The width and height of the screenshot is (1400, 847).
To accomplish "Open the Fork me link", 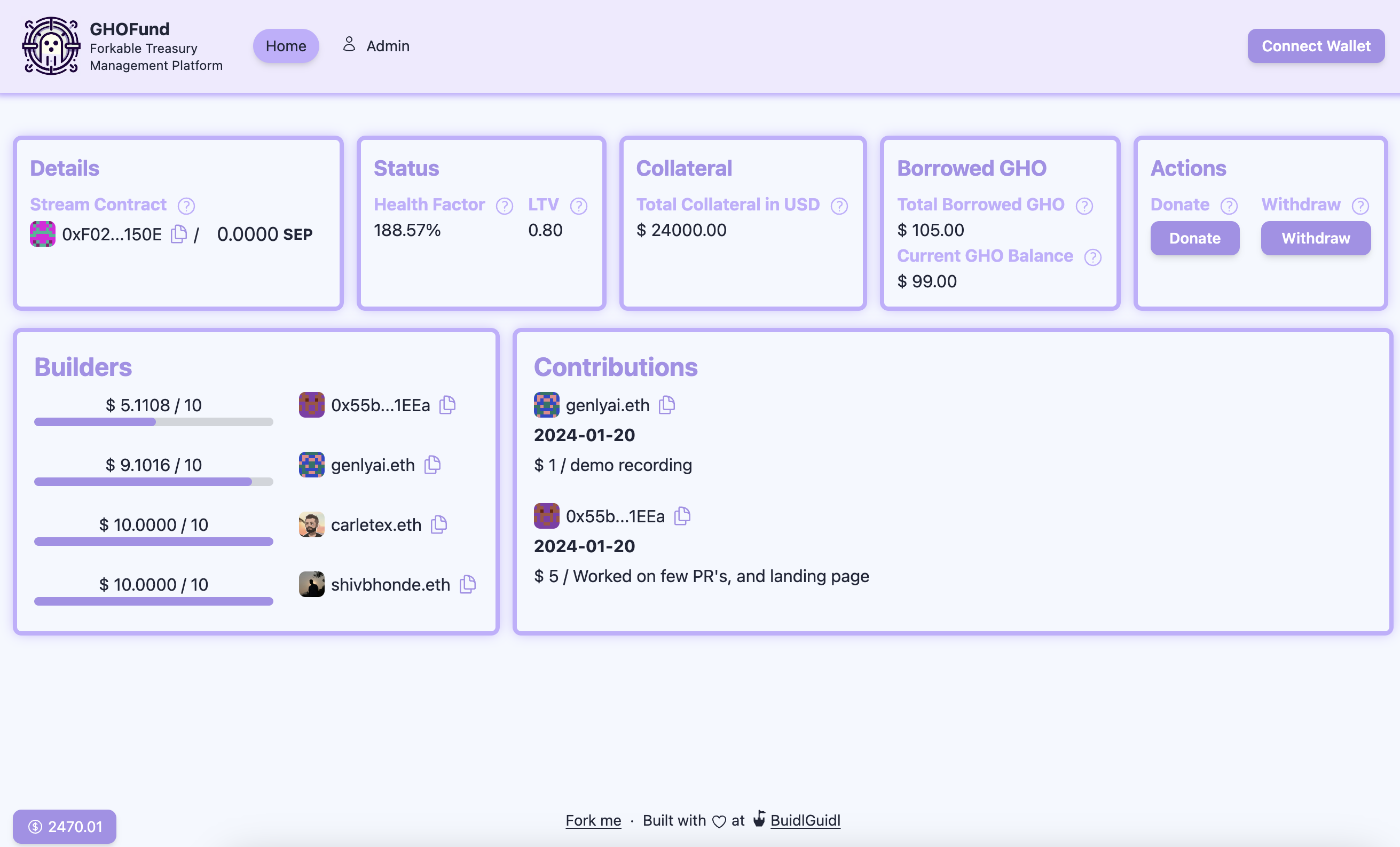I will tap(593, 820).
